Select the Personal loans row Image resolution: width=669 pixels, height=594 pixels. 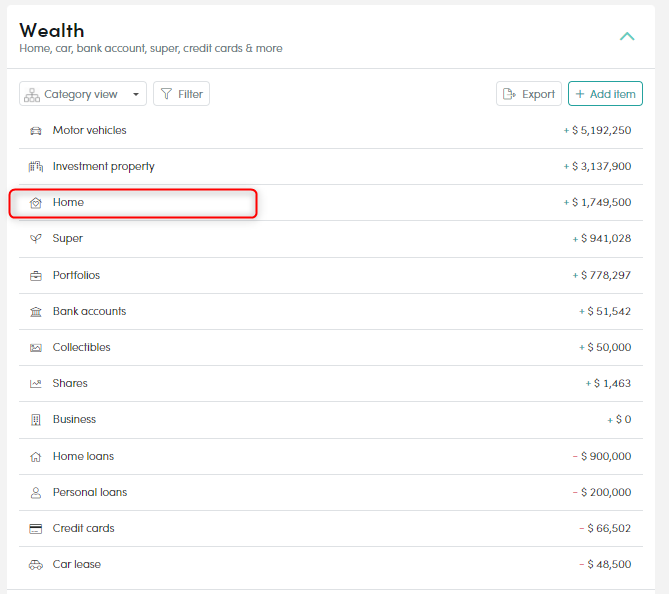[89, 493]
